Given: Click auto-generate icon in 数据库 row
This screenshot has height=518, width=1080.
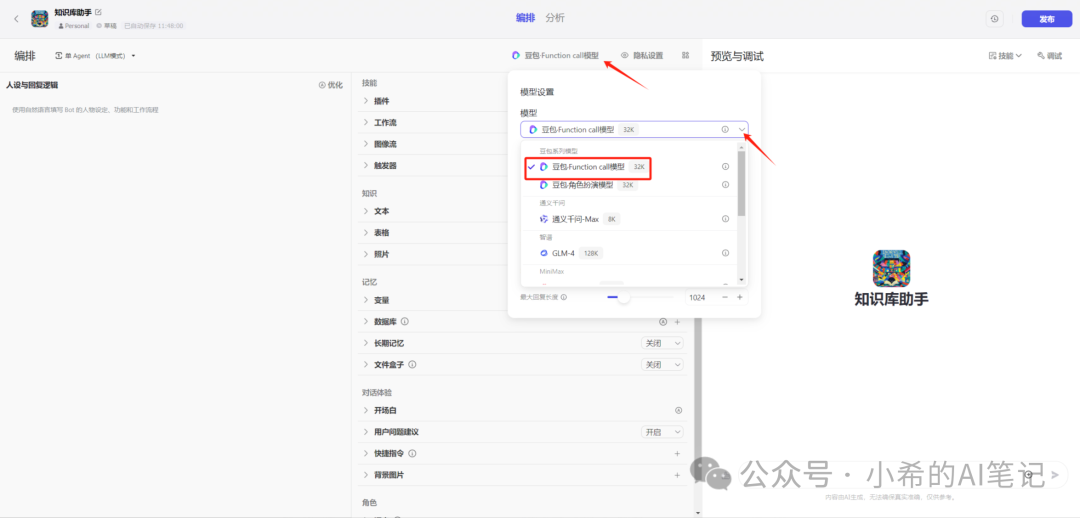Looking at the screenshot, I should pos(663,322).
